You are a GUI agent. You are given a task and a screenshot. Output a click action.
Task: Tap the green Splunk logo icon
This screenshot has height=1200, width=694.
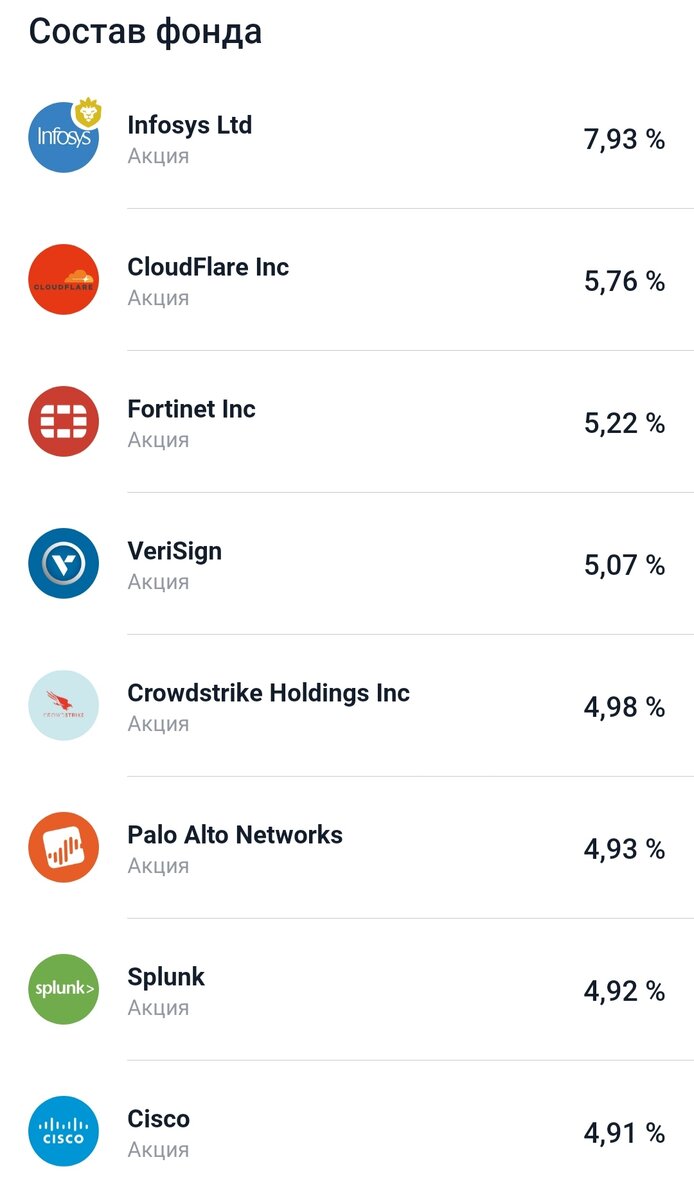(x=63, y=989)
